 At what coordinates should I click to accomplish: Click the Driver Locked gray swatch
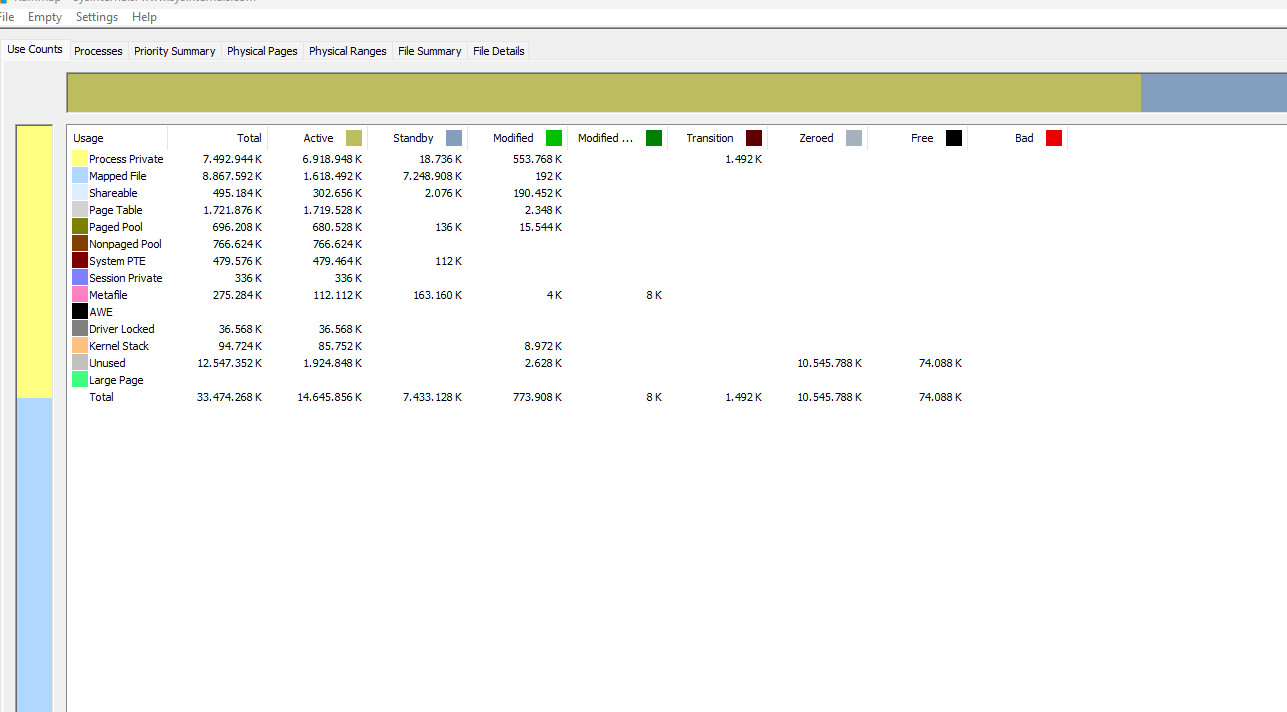point(80,329)
